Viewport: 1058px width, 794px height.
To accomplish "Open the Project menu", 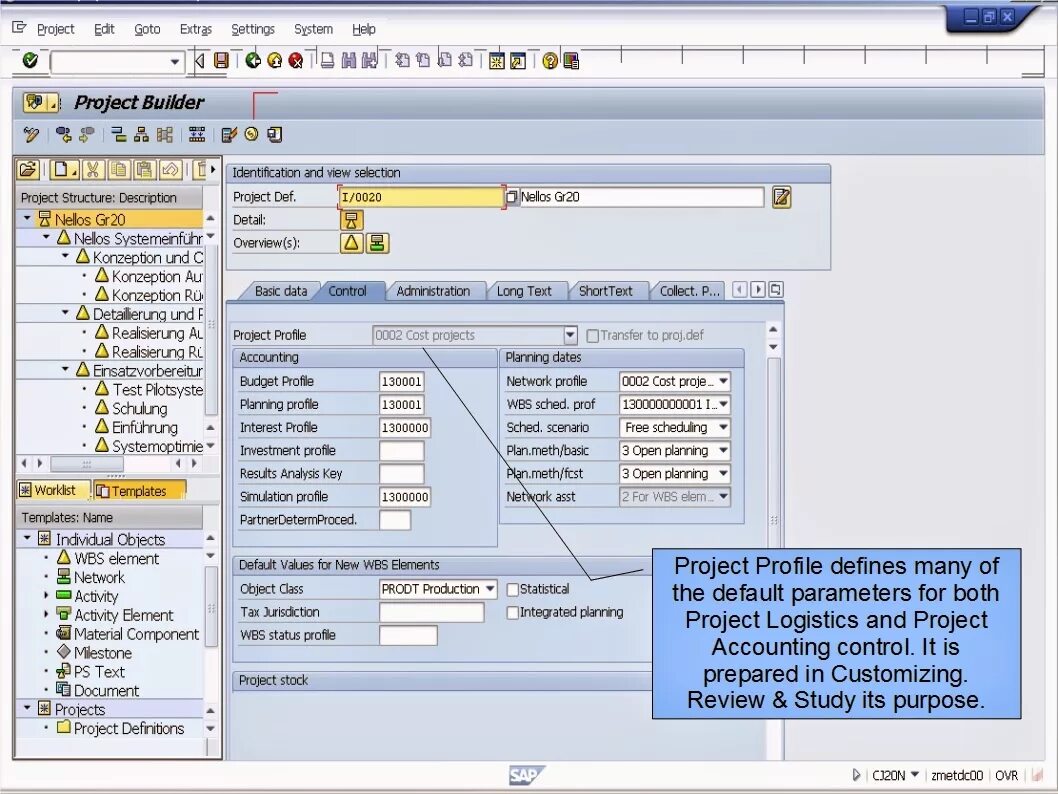I will 55,29.
